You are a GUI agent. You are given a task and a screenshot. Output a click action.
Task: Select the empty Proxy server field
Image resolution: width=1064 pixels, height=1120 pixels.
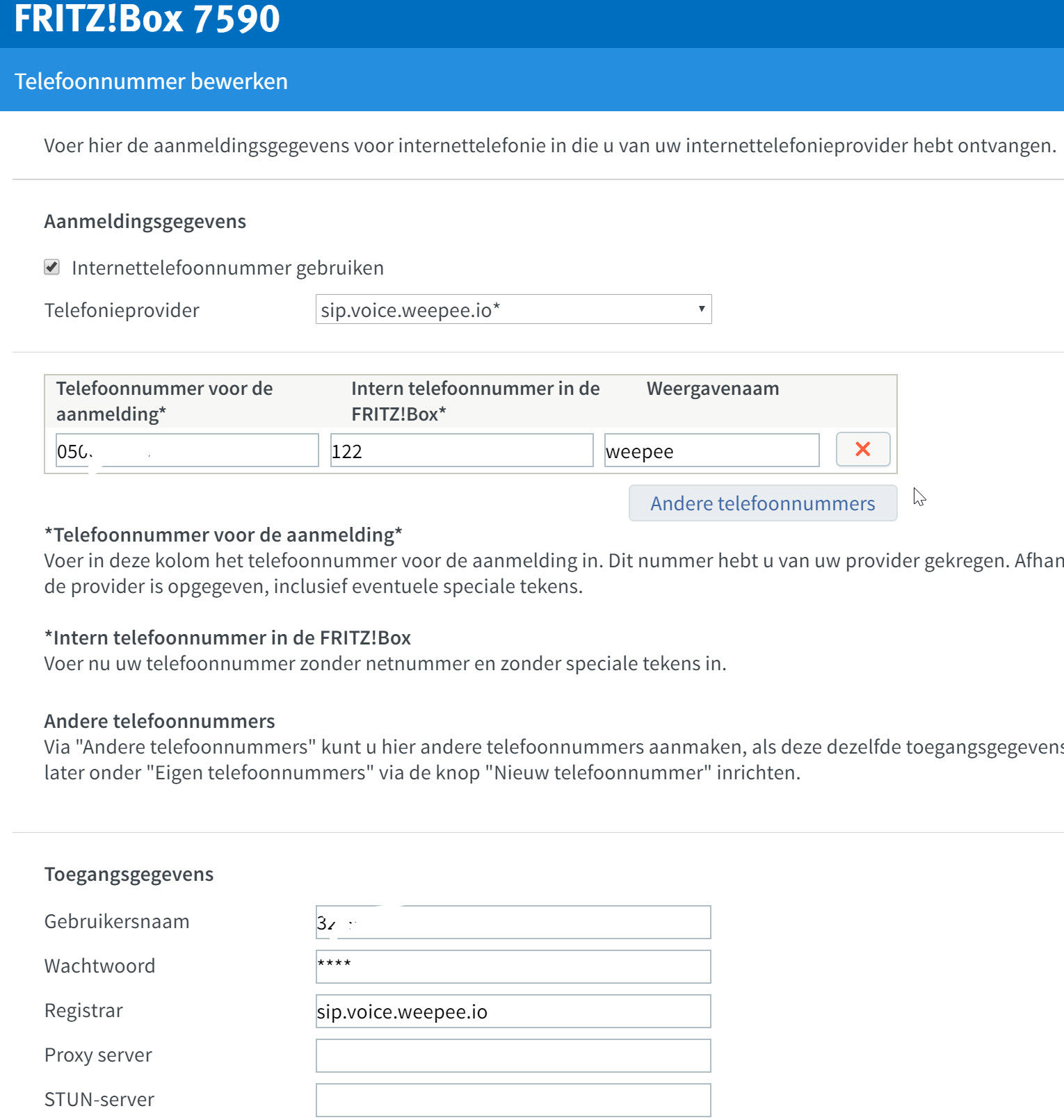(x=513, y=1056)
